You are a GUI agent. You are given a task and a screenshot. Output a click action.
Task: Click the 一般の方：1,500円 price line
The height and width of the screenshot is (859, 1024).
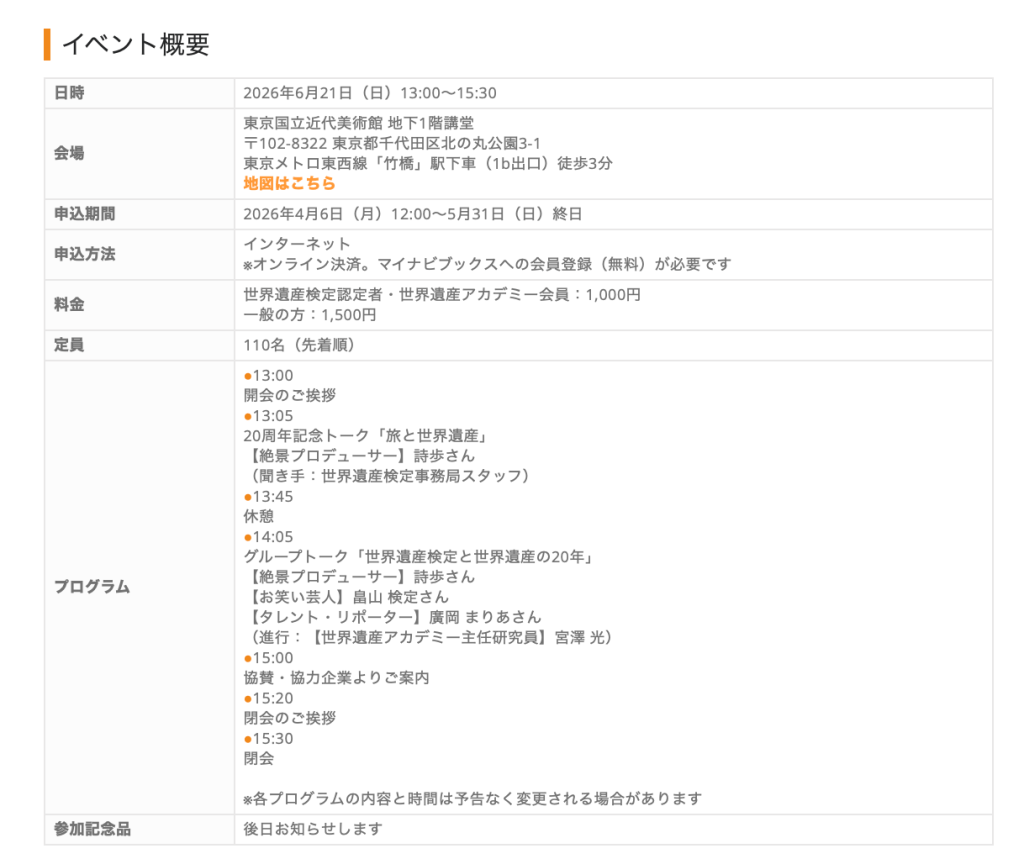pos(310,315)
